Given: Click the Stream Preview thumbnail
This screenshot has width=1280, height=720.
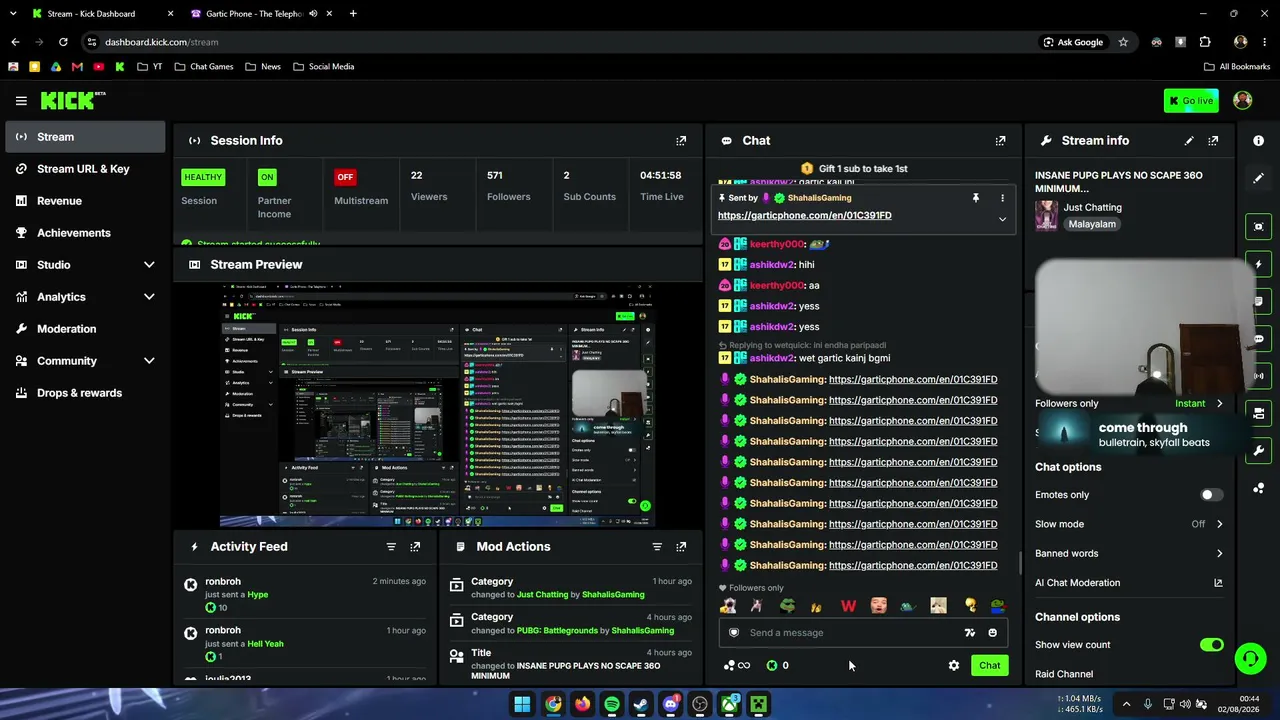Looking at the screenshot, I should [x=438, y=405].
